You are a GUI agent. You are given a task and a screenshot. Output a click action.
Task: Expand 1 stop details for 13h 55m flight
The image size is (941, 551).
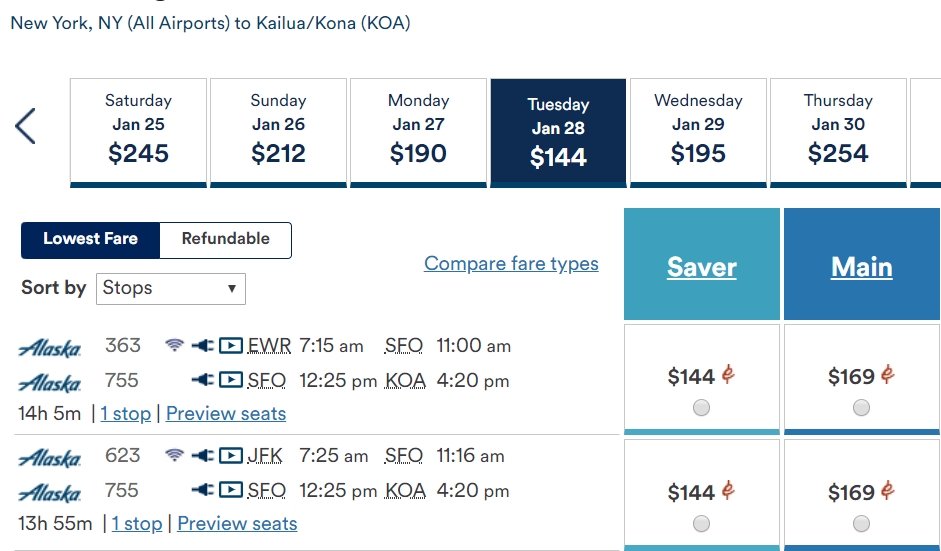136,523
